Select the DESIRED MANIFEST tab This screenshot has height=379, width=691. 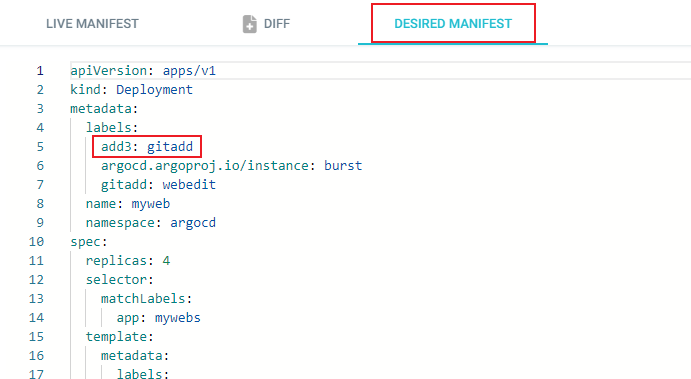453,24
